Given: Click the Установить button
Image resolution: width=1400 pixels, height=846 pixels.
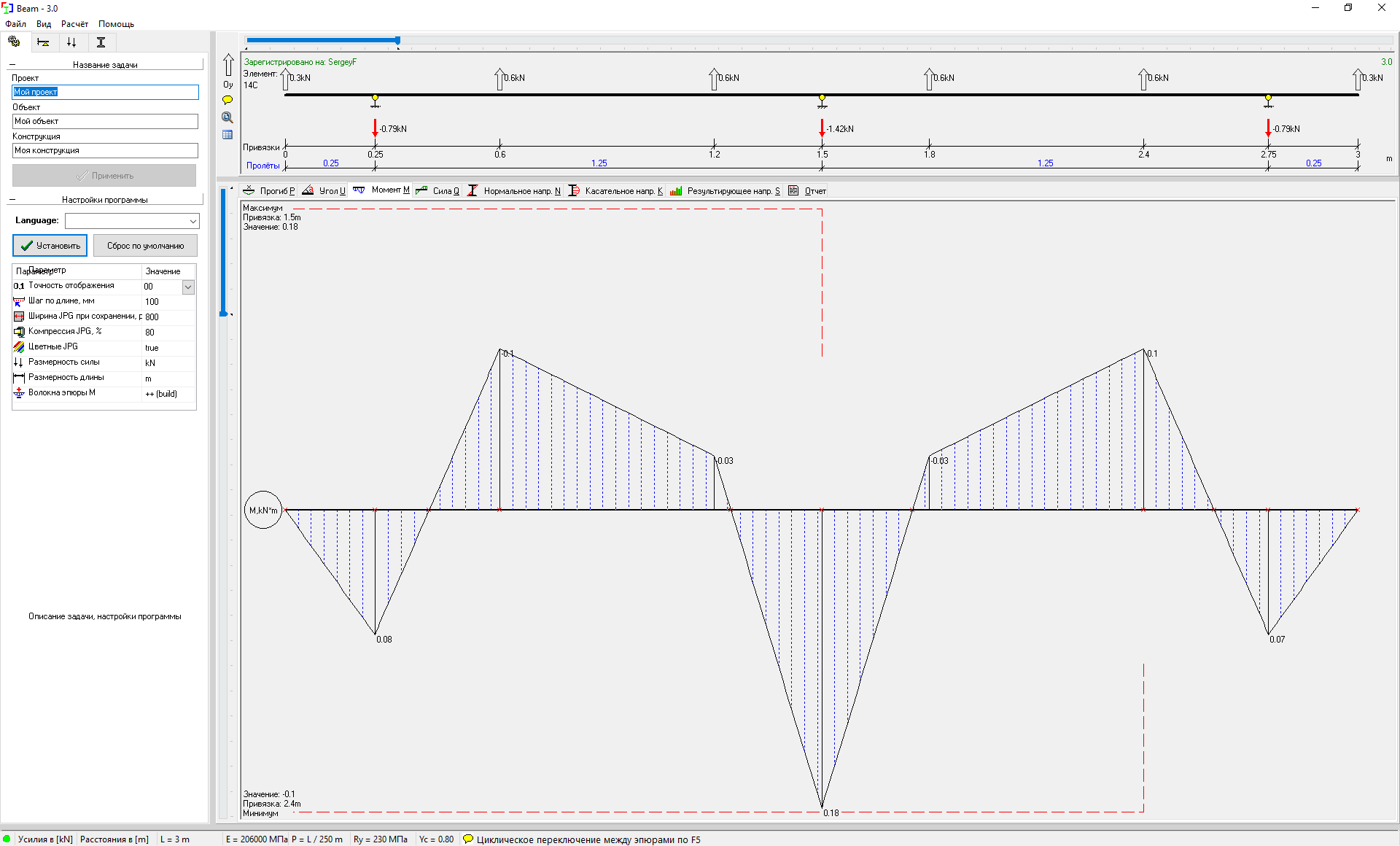Looking at the screenshot, I should pyautogui.click(x=50, y=246).
